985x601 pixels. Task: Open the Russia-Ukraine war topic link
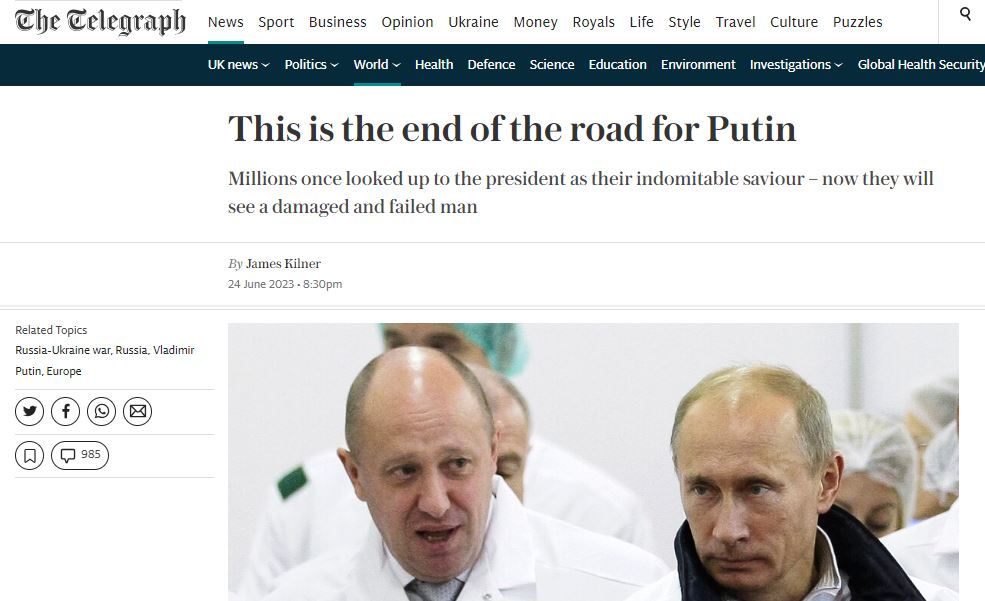(x=63, y=350)
